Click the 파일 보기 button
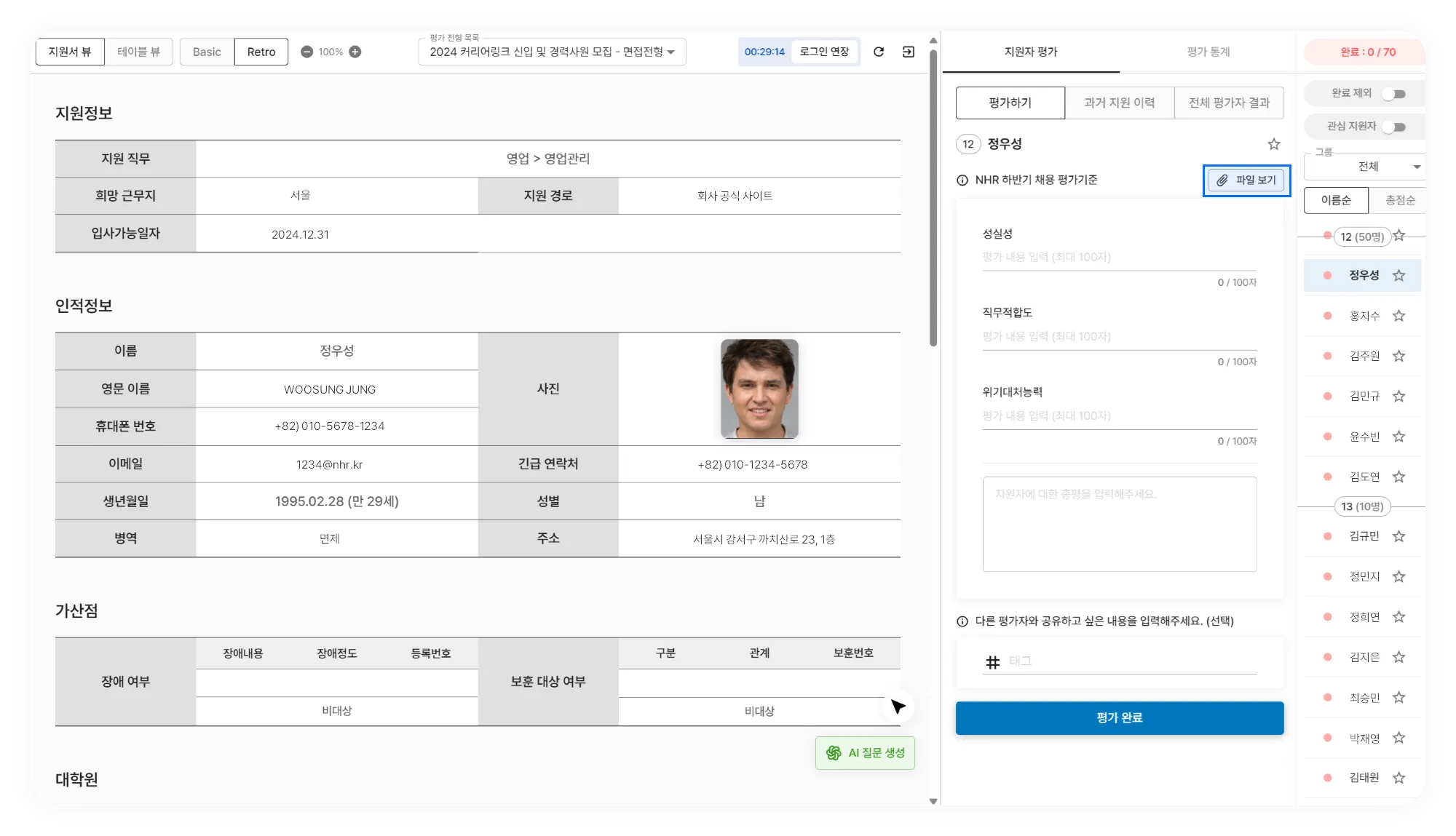 (x=1246, y=180)
